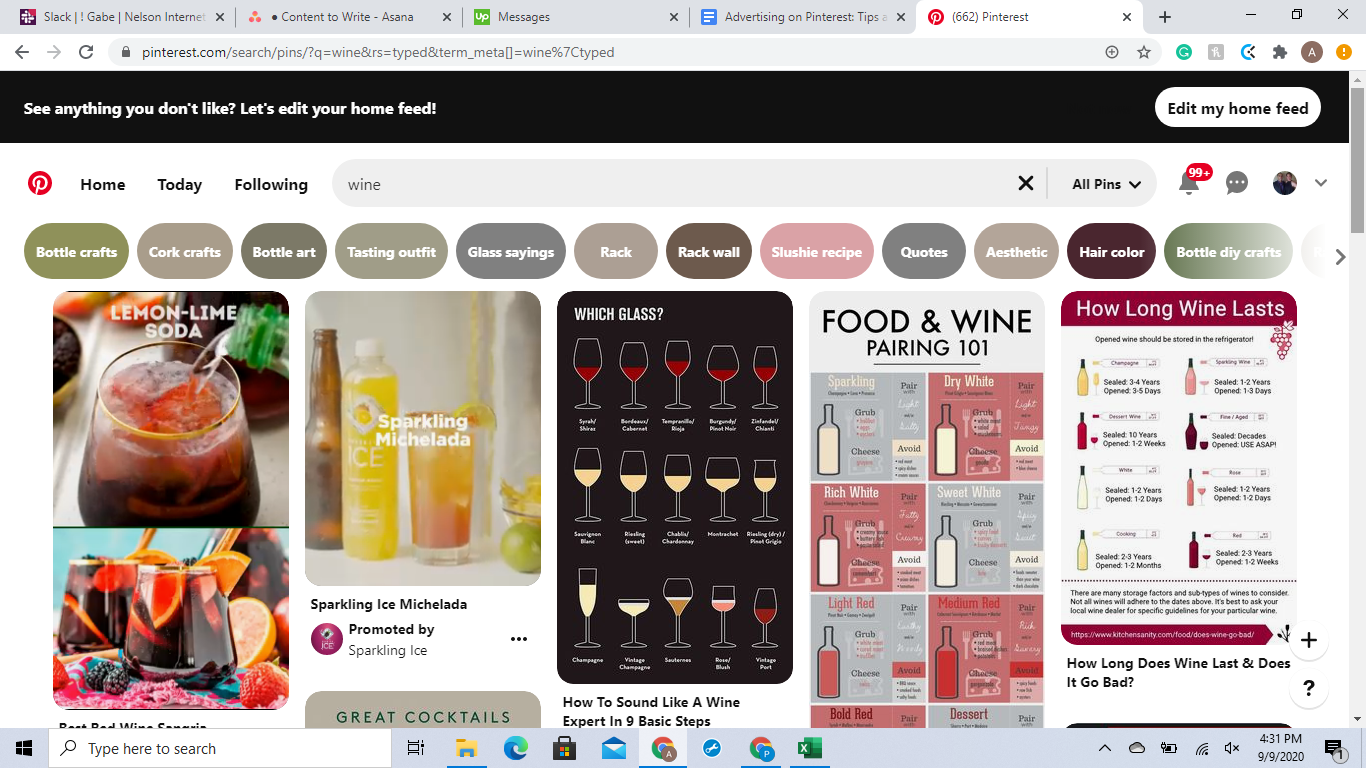1366x768 pixels.
Task: Open the messages speech bubble icon
Action: pyautogui.click(x=1237, y=183)
